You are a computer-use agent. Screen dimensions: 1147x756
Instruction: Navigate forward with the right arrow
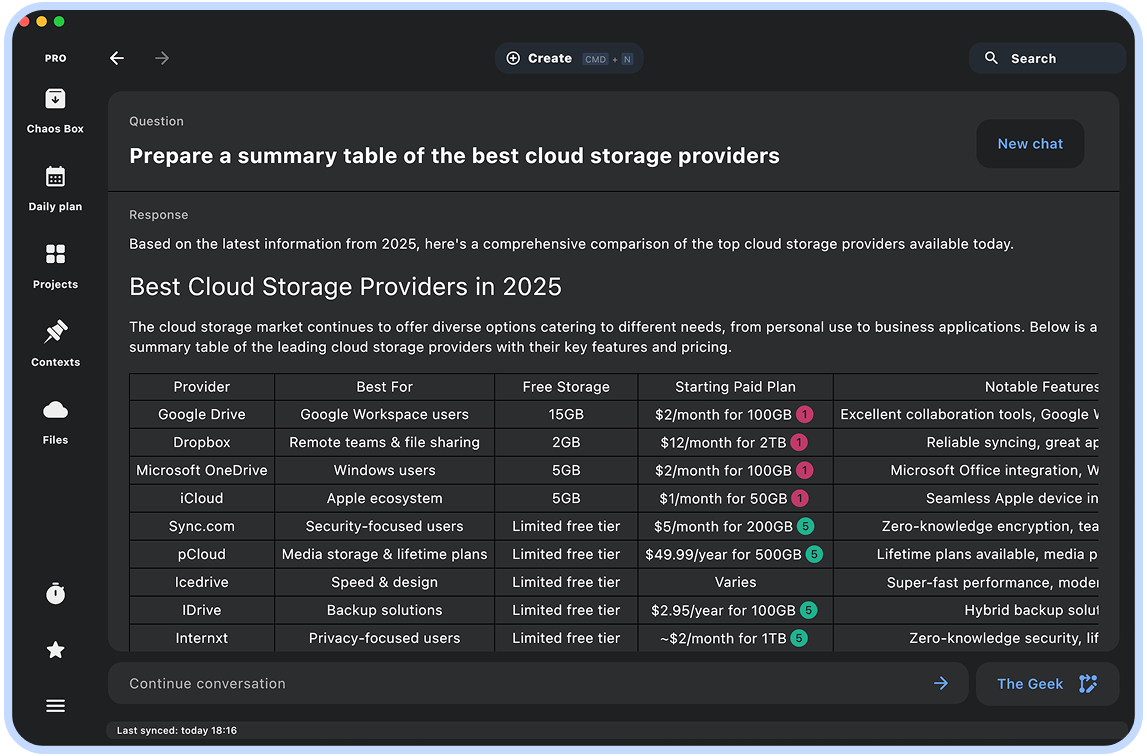[x=162, y=58]
